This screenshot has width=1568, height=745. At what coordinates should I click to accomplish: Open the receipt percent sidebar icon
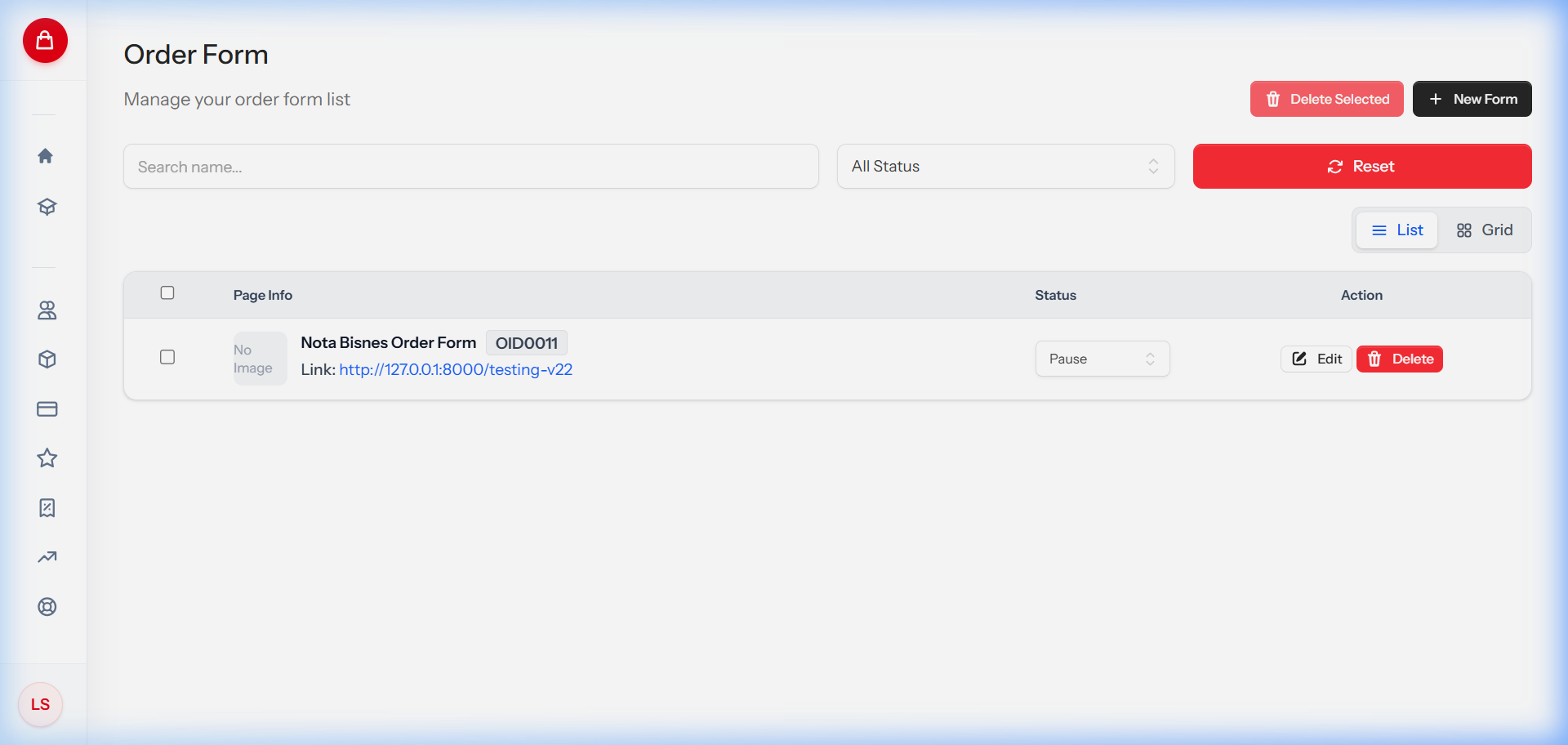47,508
